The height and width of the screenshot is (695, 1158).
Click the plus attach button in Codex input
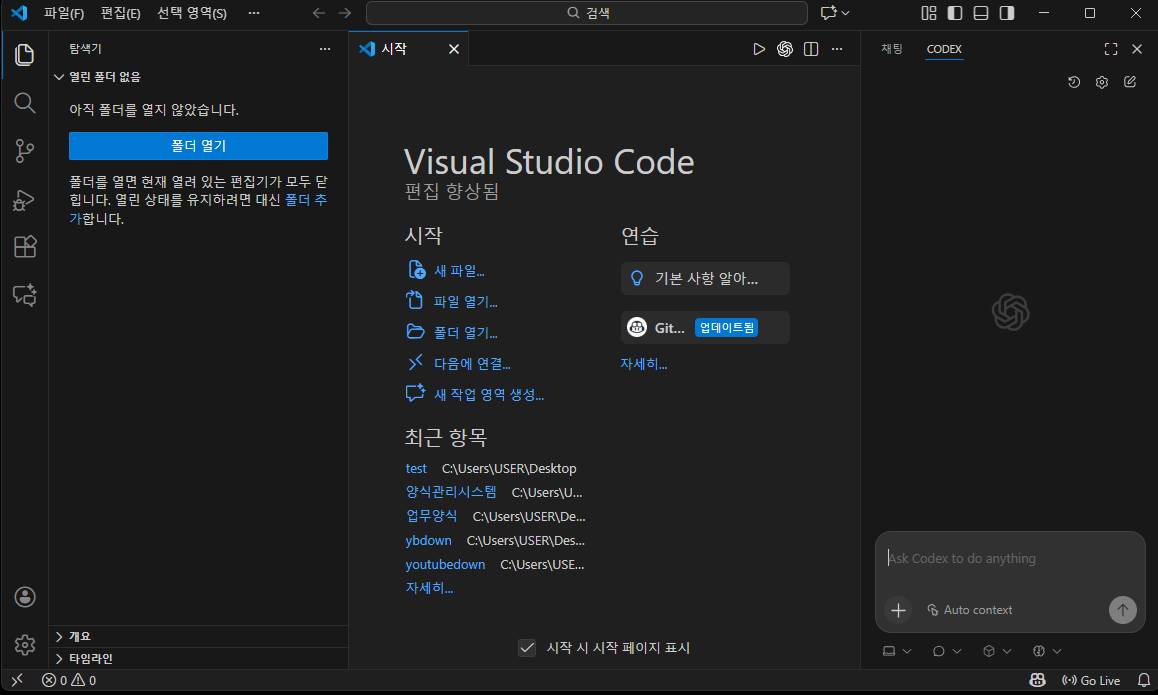click(x=898, y=610)
